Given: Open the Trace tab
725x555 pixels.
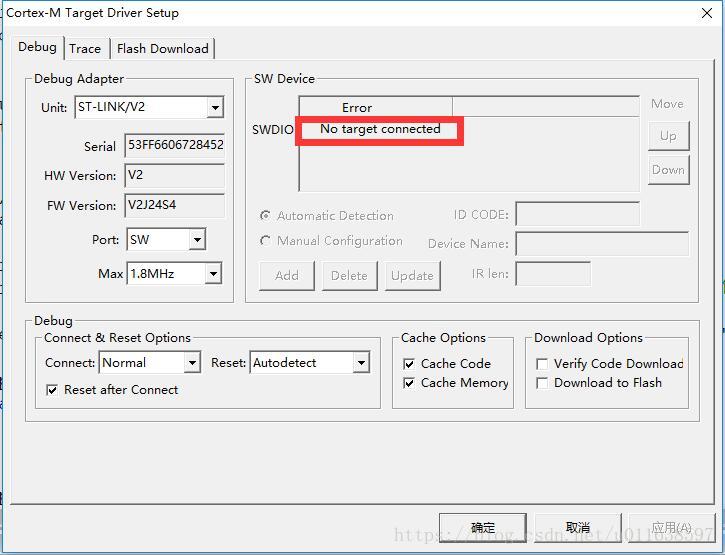Looking at the screenshot, I should [85, 49].
